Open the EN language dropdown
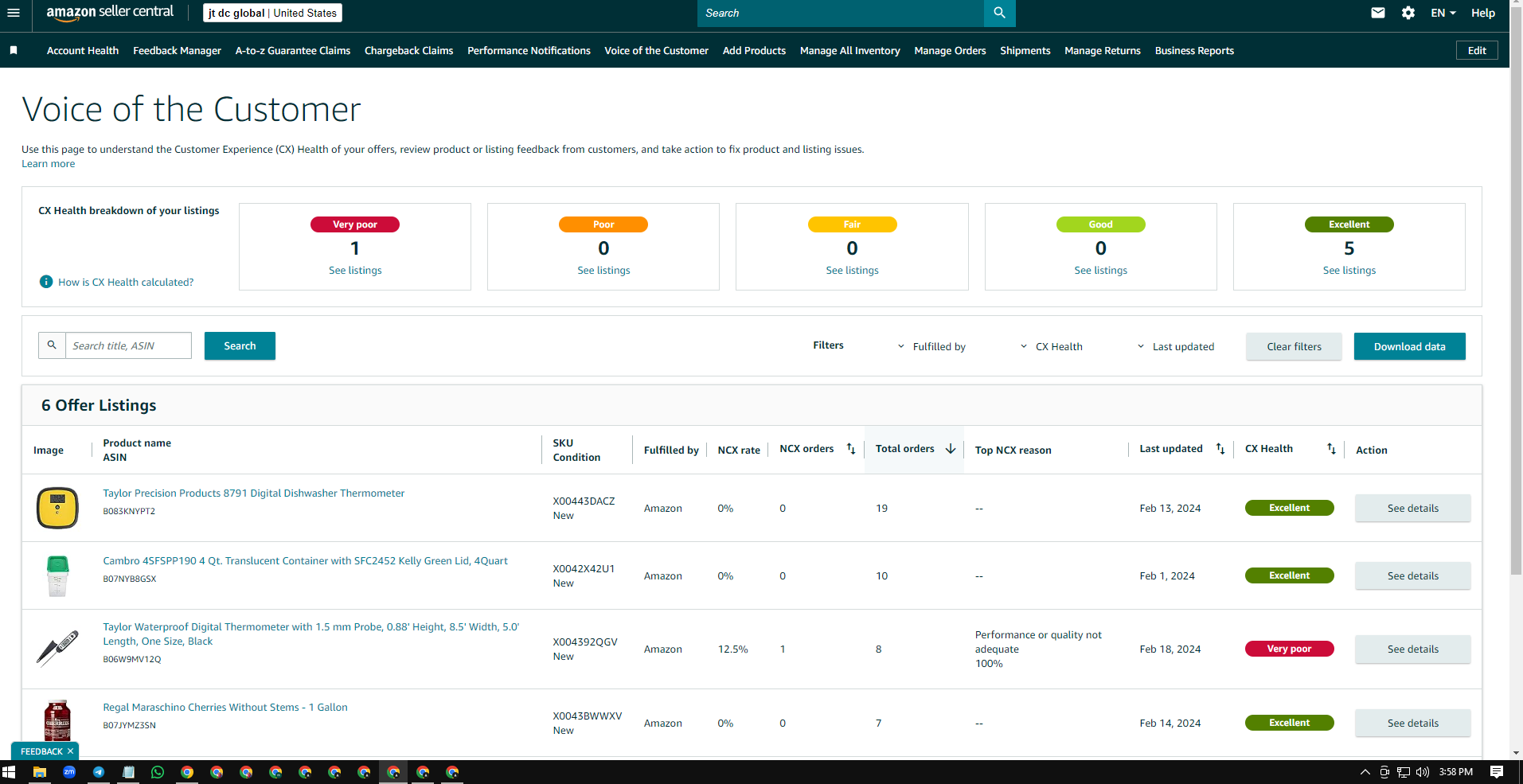The image size is (1523, 784). pyautogui.click(x=1443, y=13)
